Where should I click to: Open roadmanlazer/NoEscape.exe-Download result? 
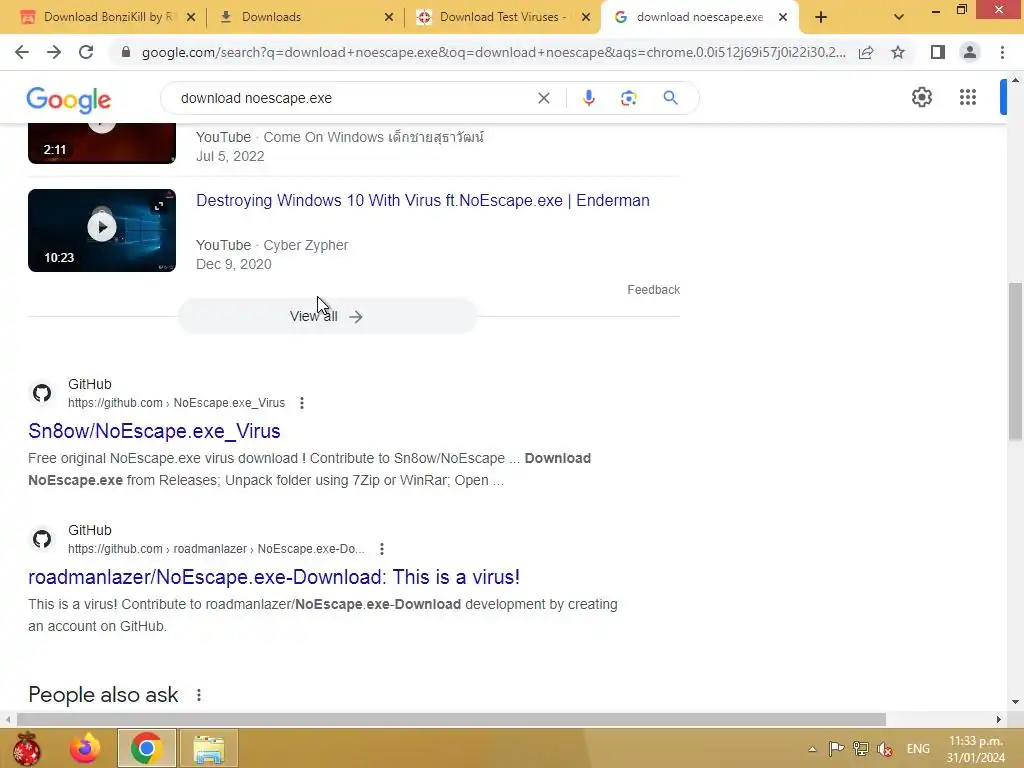(274, 577)
